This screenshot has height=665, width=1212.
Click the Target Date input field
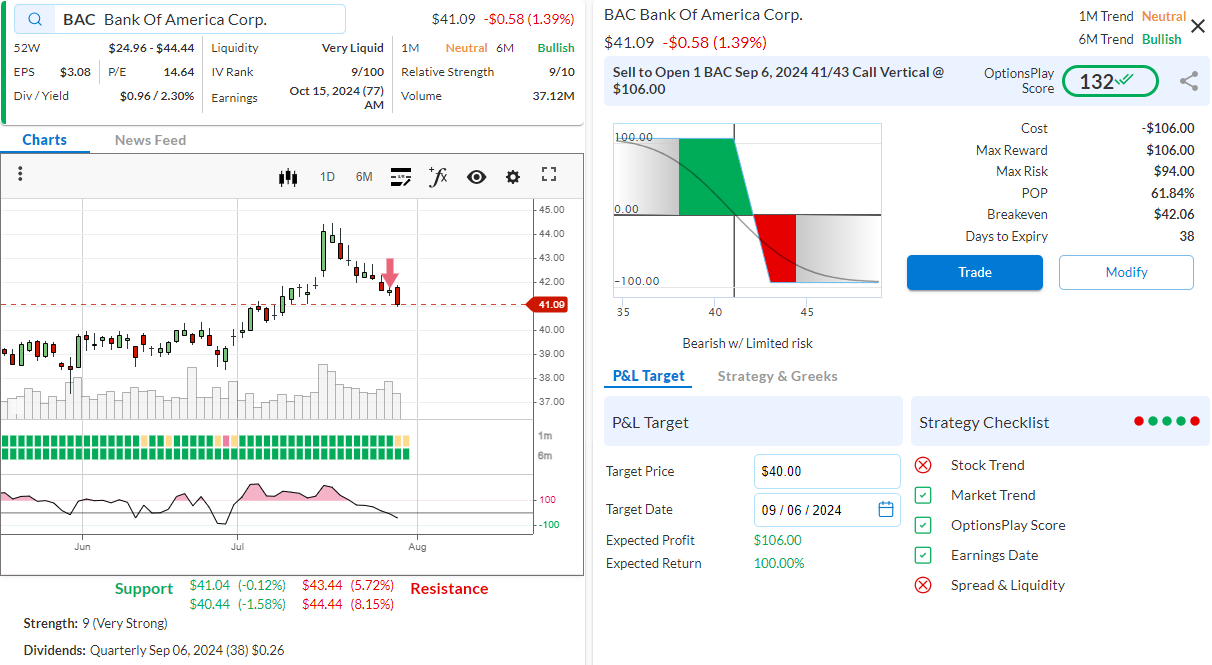pyautogui.click(x=827, y=509)
